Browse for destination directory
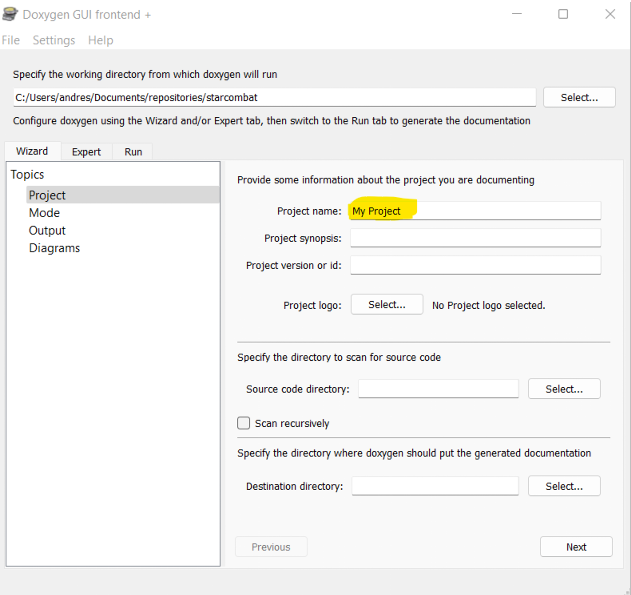Image resolution: width=631 pixels, height=595 pixels. coord(564,486)
